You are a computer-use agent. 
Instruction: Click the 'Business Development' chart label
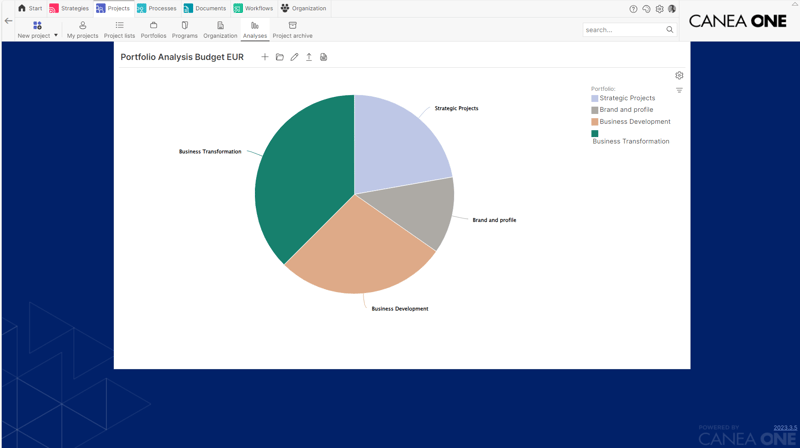coord(399,309)
